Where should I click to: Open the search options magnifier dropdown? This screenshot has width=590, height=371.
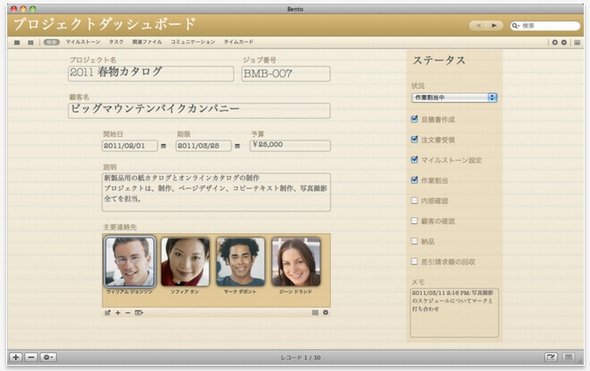tap(515, 26)
